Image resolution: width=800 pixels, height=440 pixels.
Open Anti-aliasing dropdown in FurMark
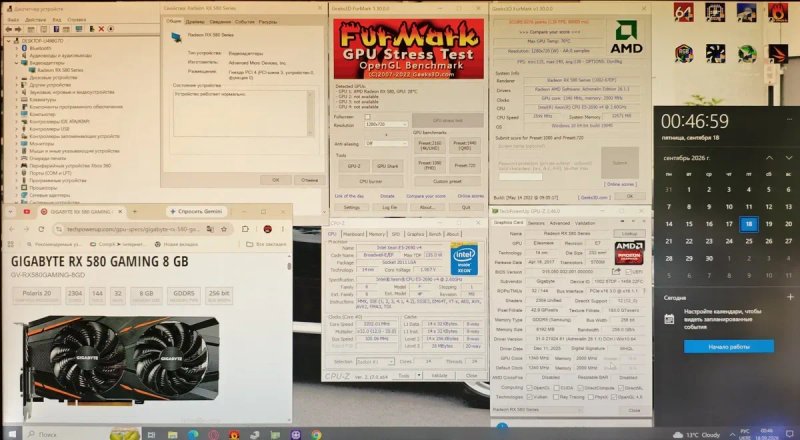point(386,144)
